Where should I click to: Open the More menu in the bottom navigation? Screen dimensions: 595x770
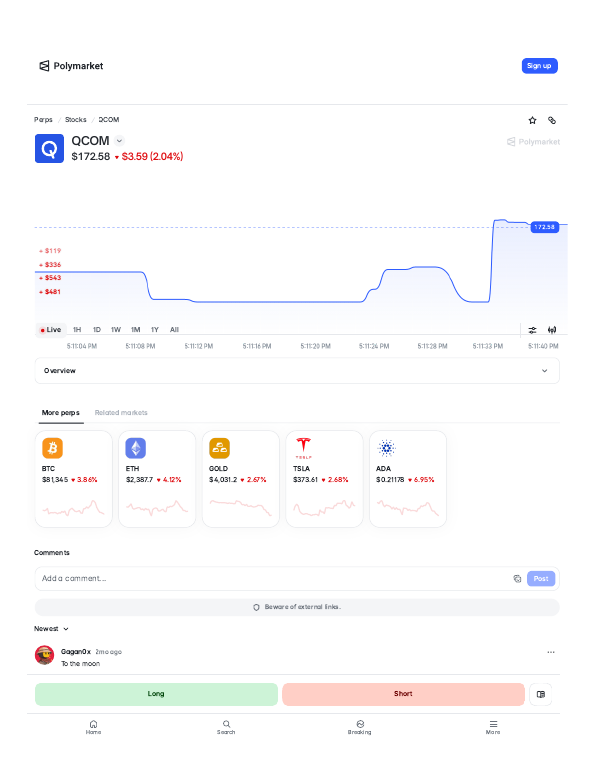[x=493, y=727]
